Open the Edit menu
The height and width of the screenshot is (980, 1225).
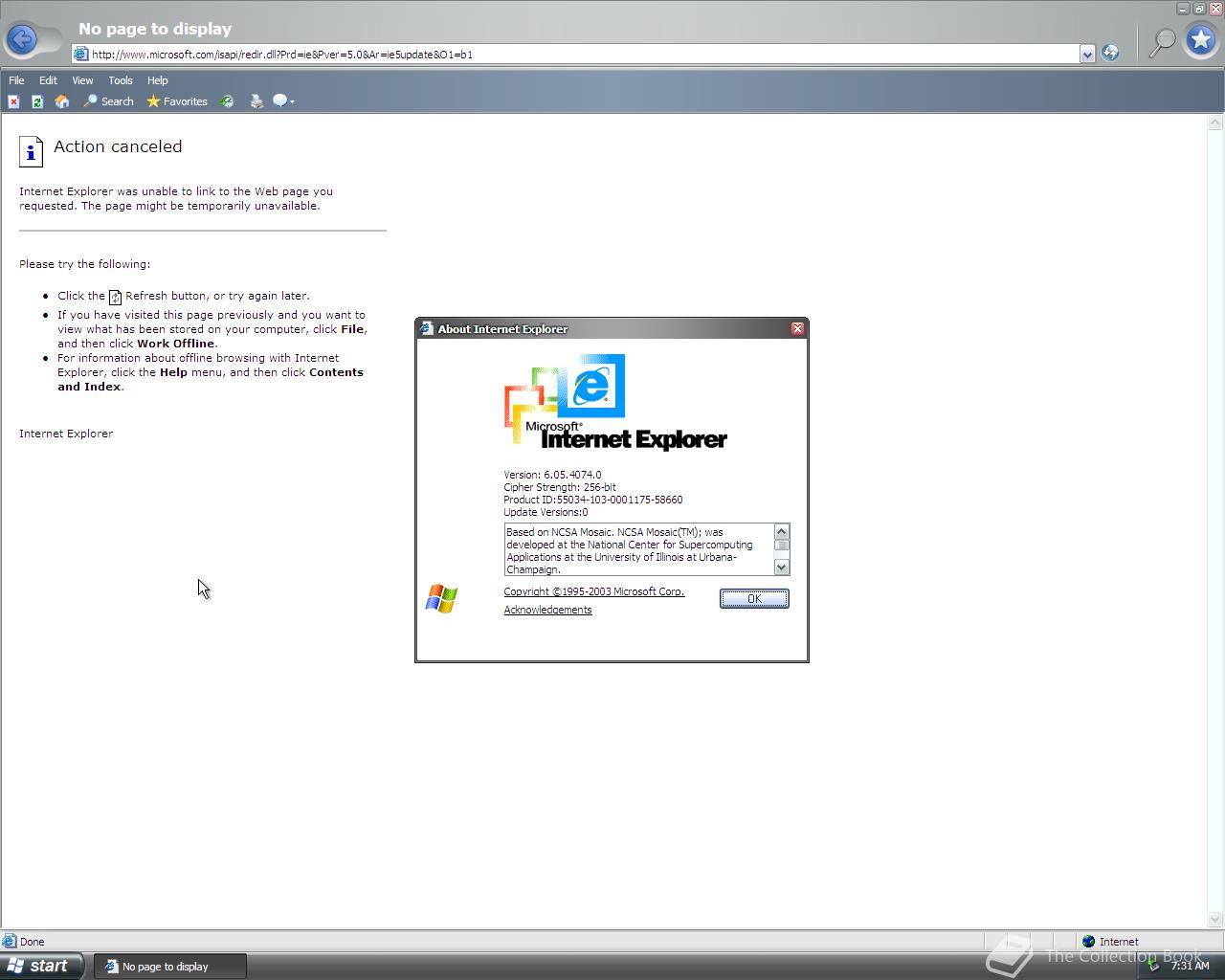point(48,80)
